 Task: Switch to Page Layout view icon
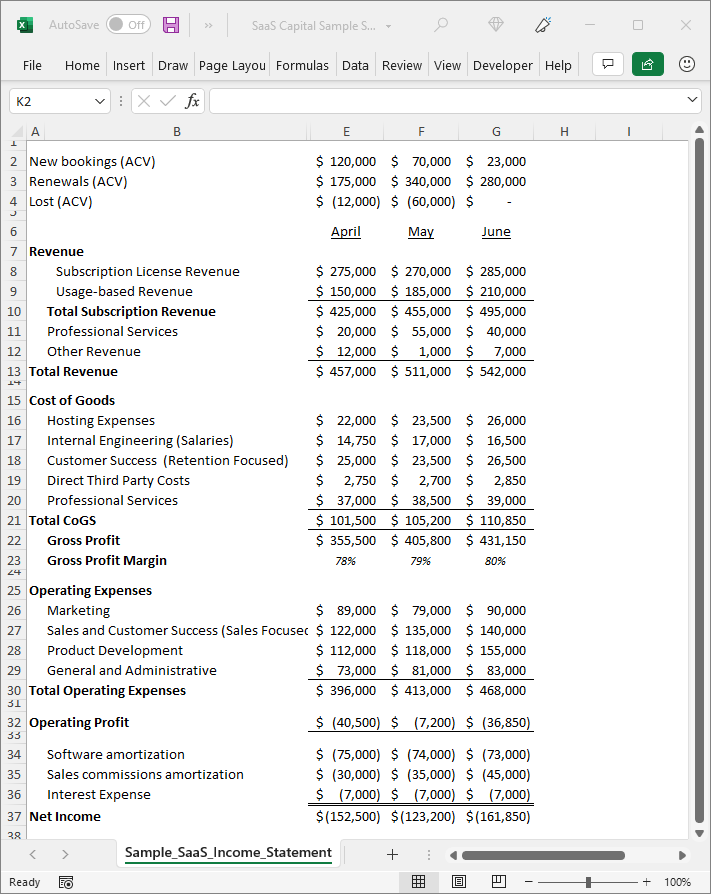[459, 881]
